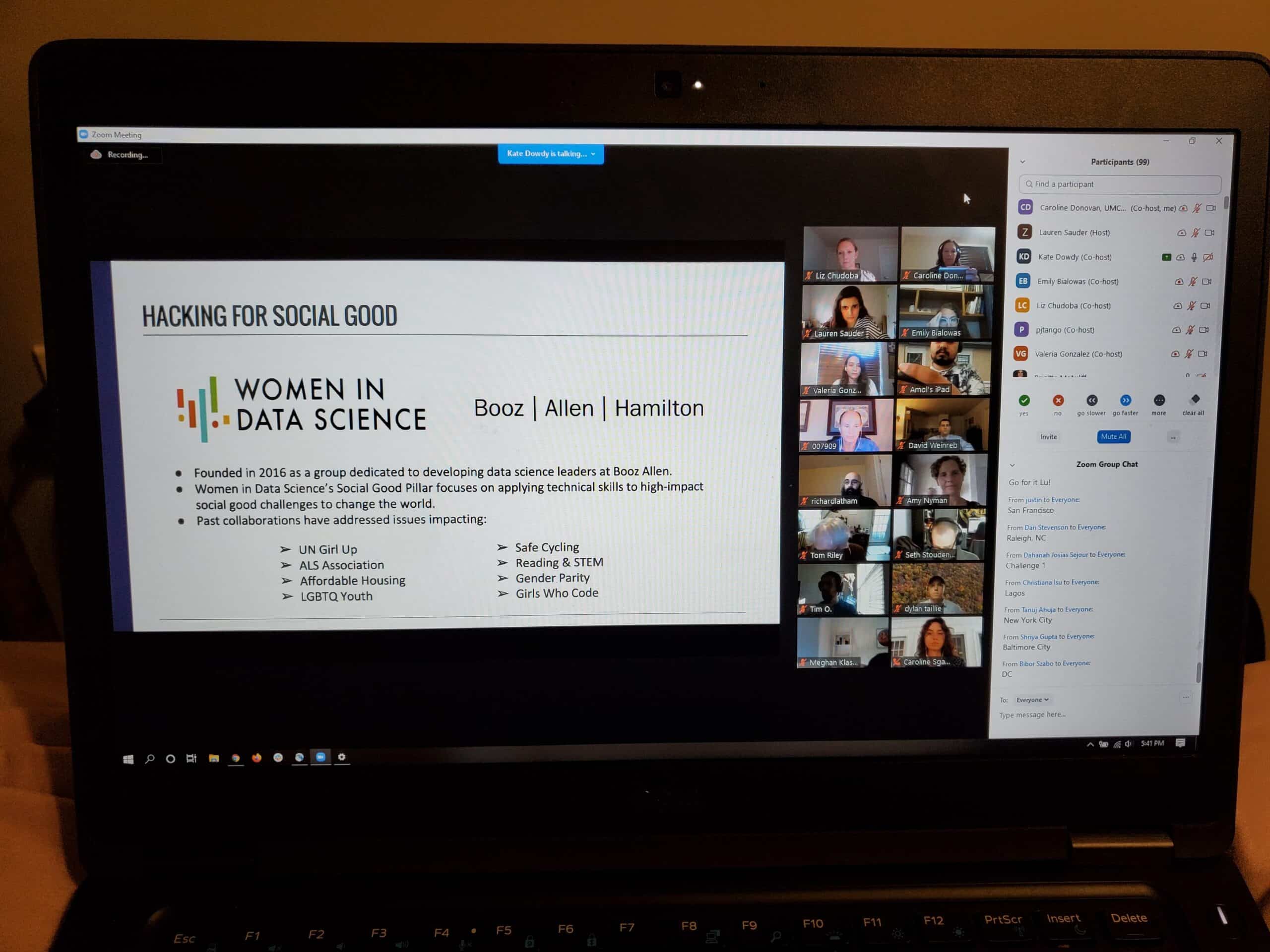Click sender name 'Tanuj Ahuja' in chat
Viewport: 1270px width, 952px height.
click(x=1038, y=610)
